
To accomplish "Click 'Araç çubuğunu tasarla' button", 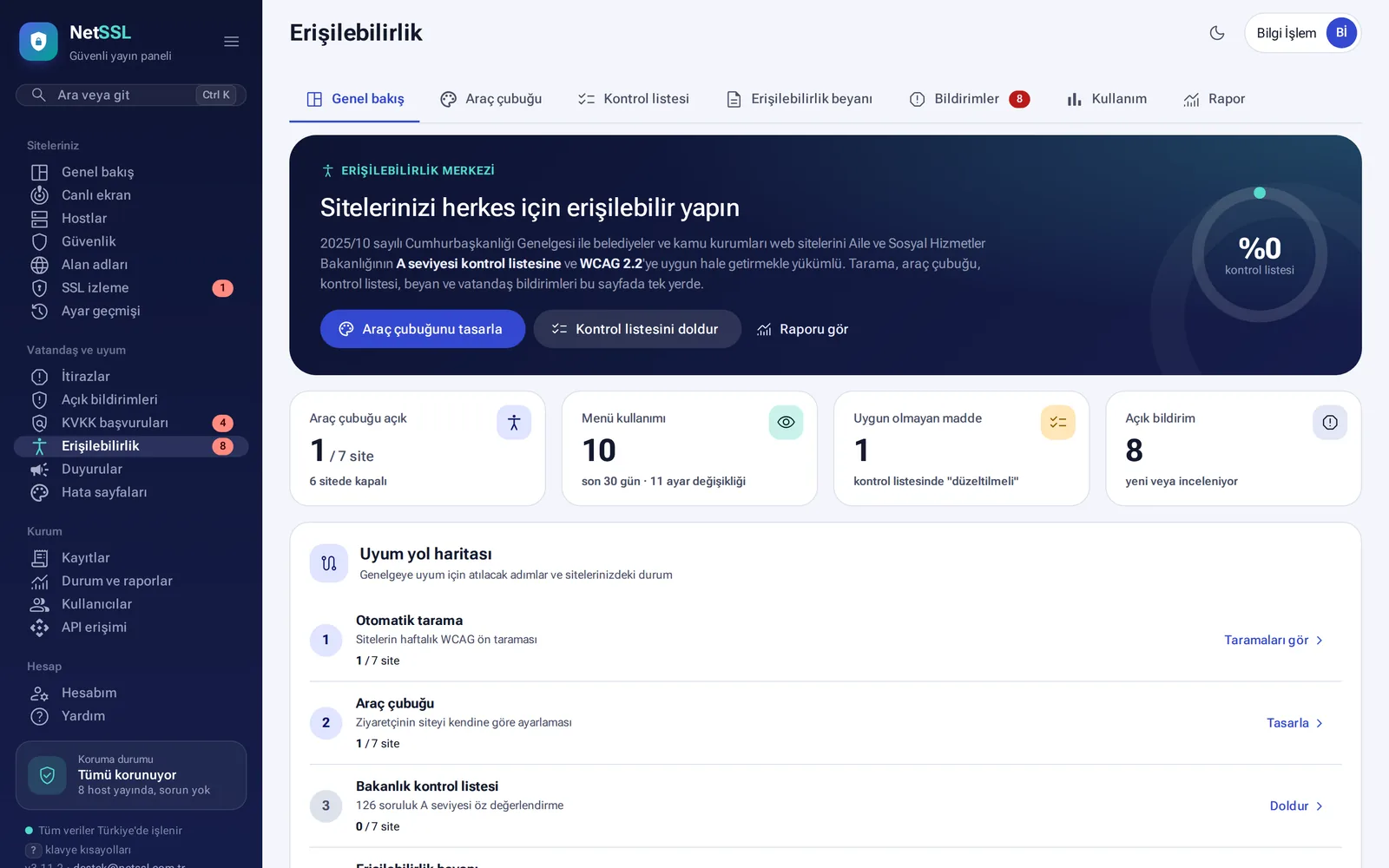I will tap(423, 329).
